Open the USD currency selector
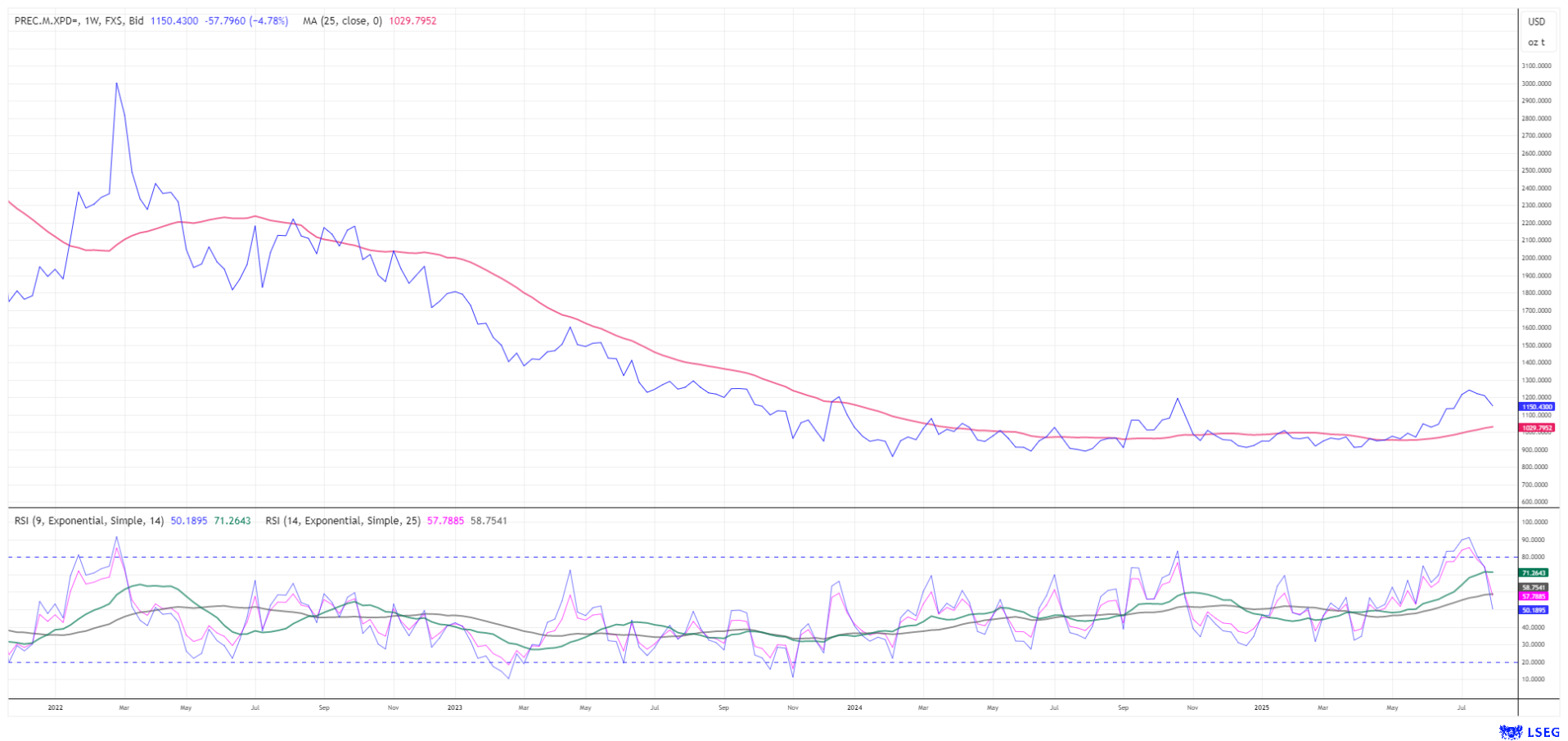The width and height of the screenshot is (1568, 741). [x=1537, y=22]
